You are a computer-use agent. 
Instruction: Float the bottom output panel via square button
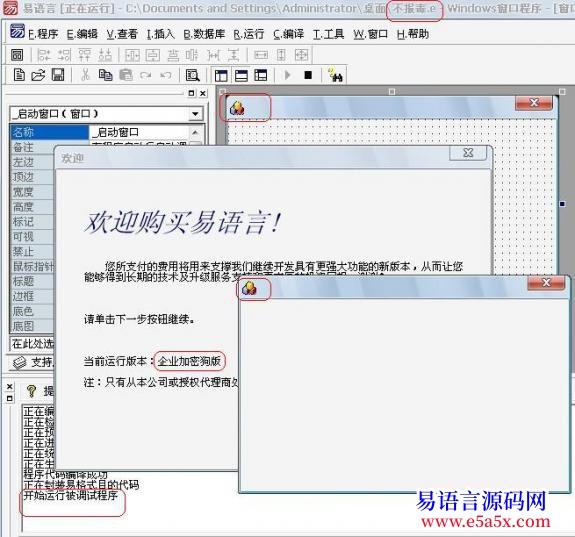pos(10,398)
